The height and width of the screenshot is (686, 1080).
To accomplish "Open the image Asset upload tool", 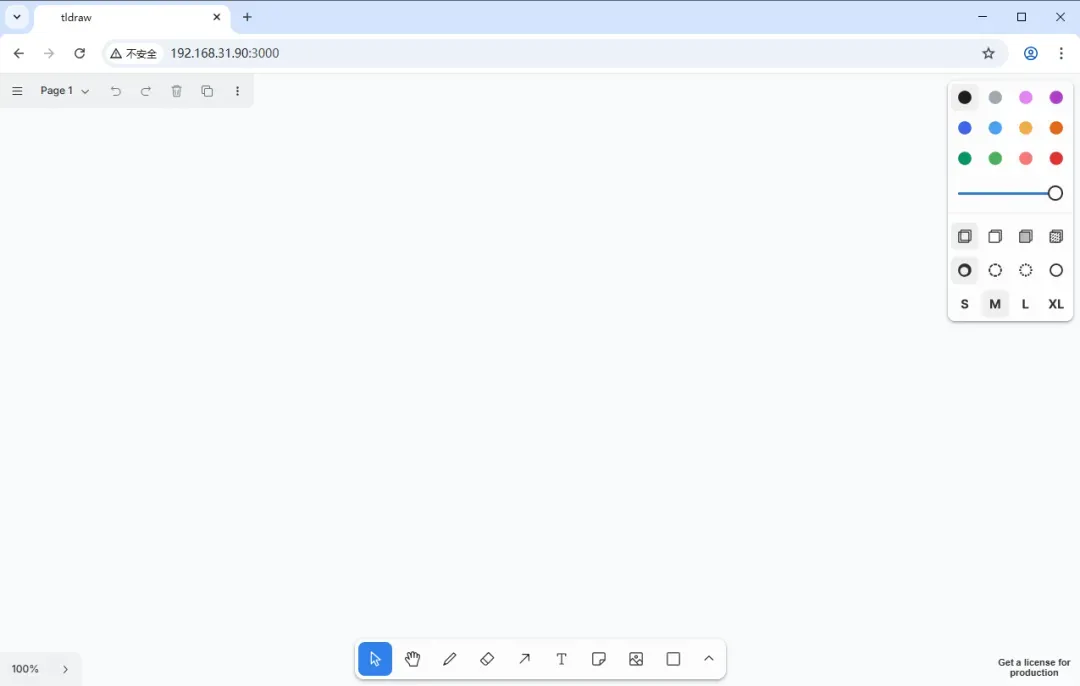I will pos(636,659).
